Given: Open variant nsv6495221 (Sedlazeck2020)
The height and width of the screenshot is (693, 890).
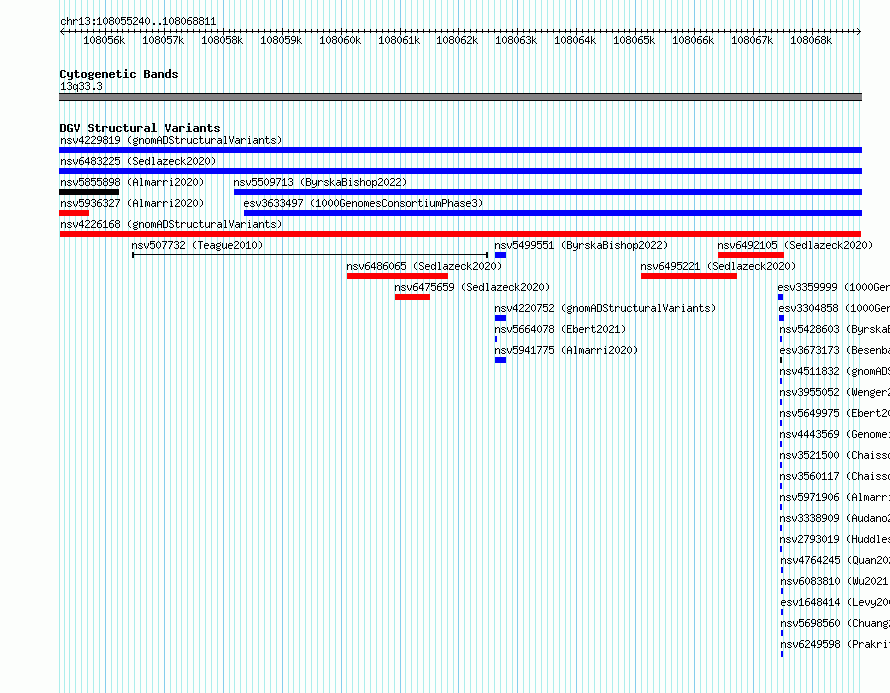Looking at the screenshot, I should pos(718,266).
